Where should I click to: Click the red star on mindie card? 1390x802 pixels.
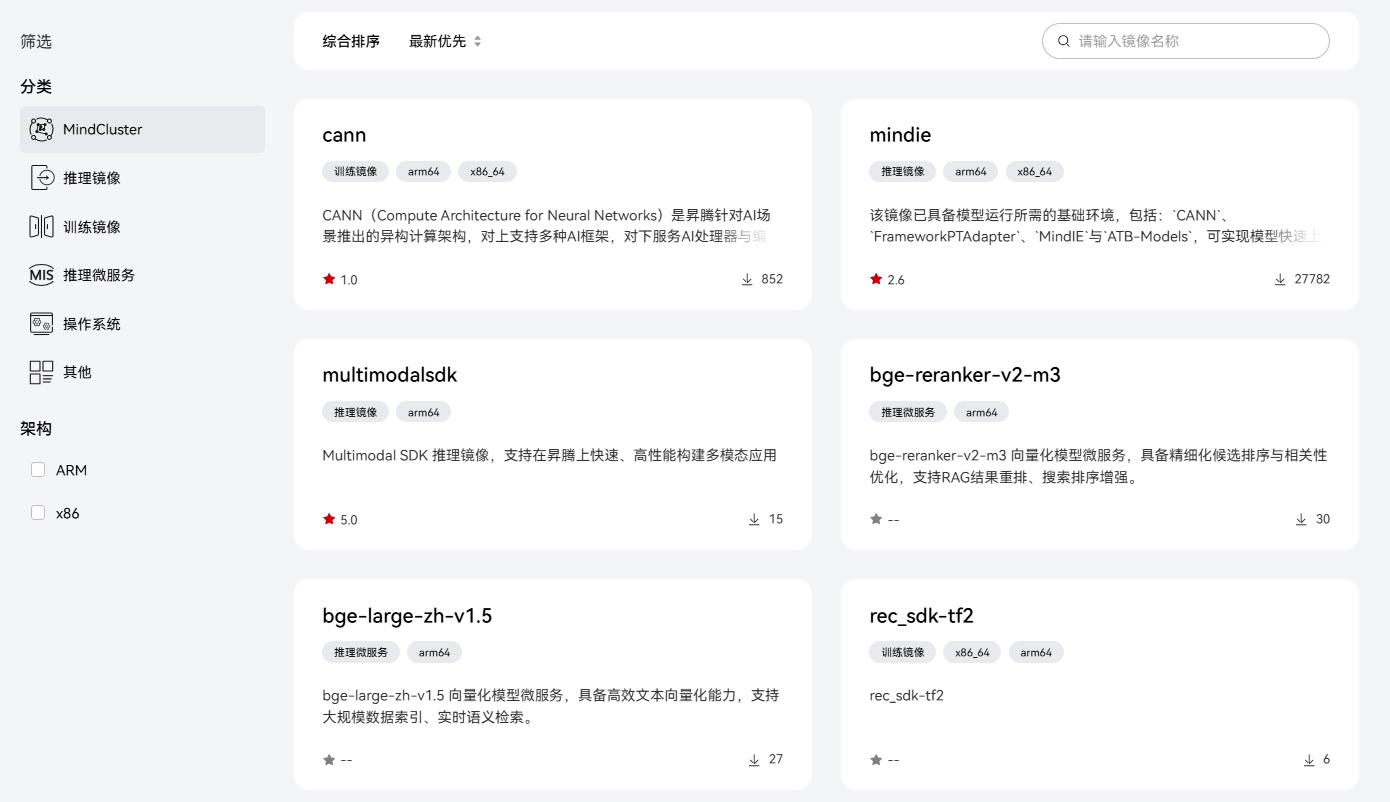(876, 279)
